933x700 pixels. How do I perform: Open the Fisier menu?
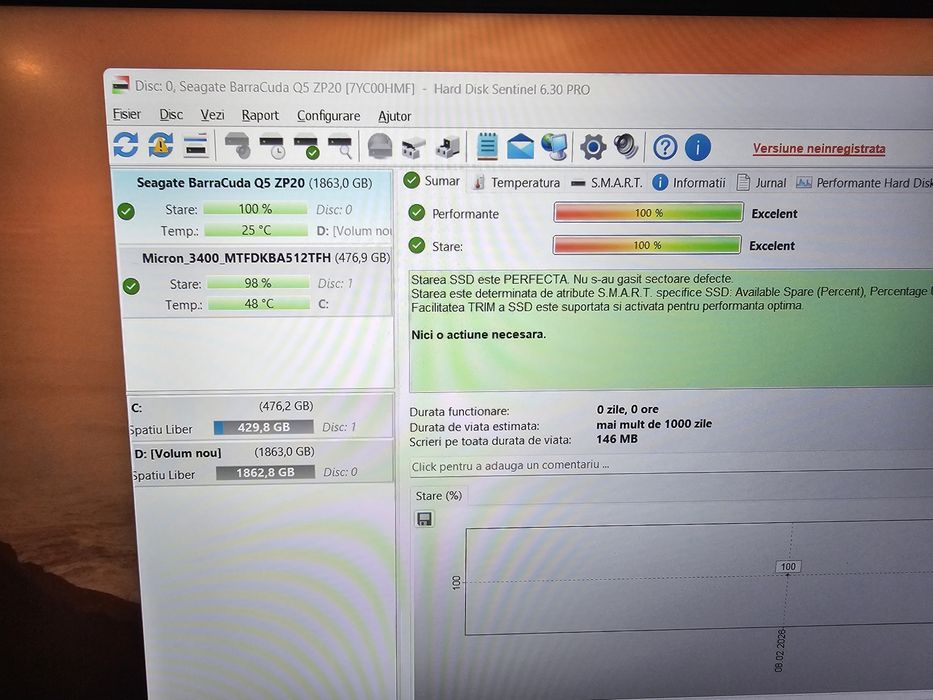pos(127,114)
